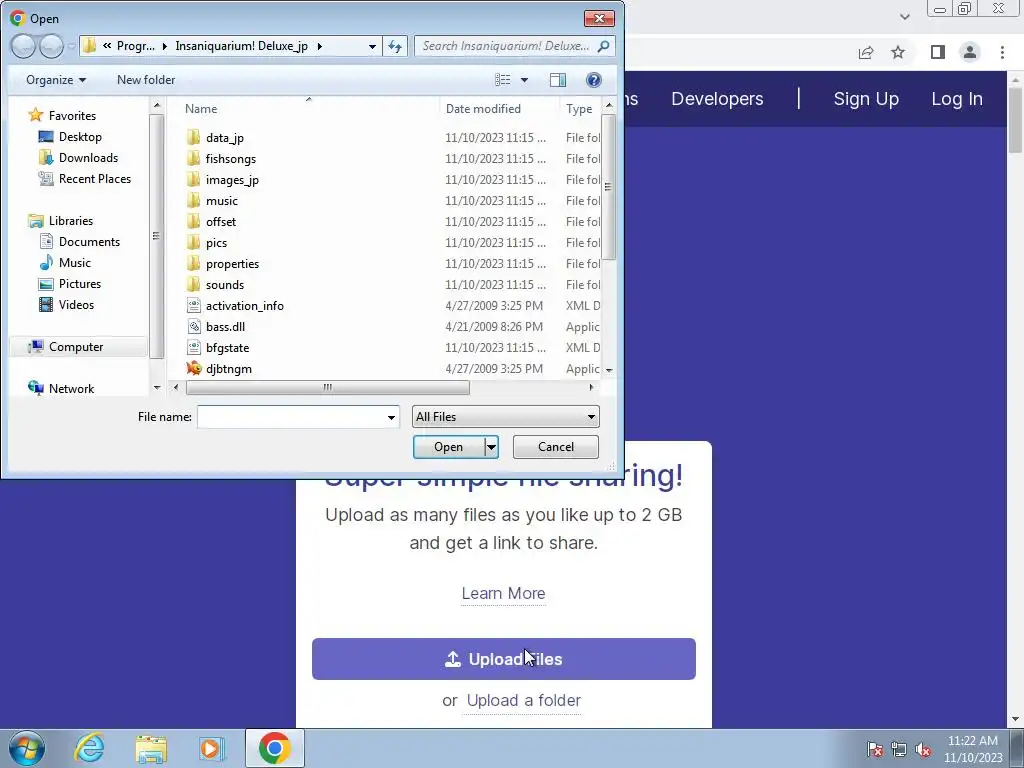Open Windows Explorer from taskbar
Viewport: 1024px width, 768px height.
(151, 748)
